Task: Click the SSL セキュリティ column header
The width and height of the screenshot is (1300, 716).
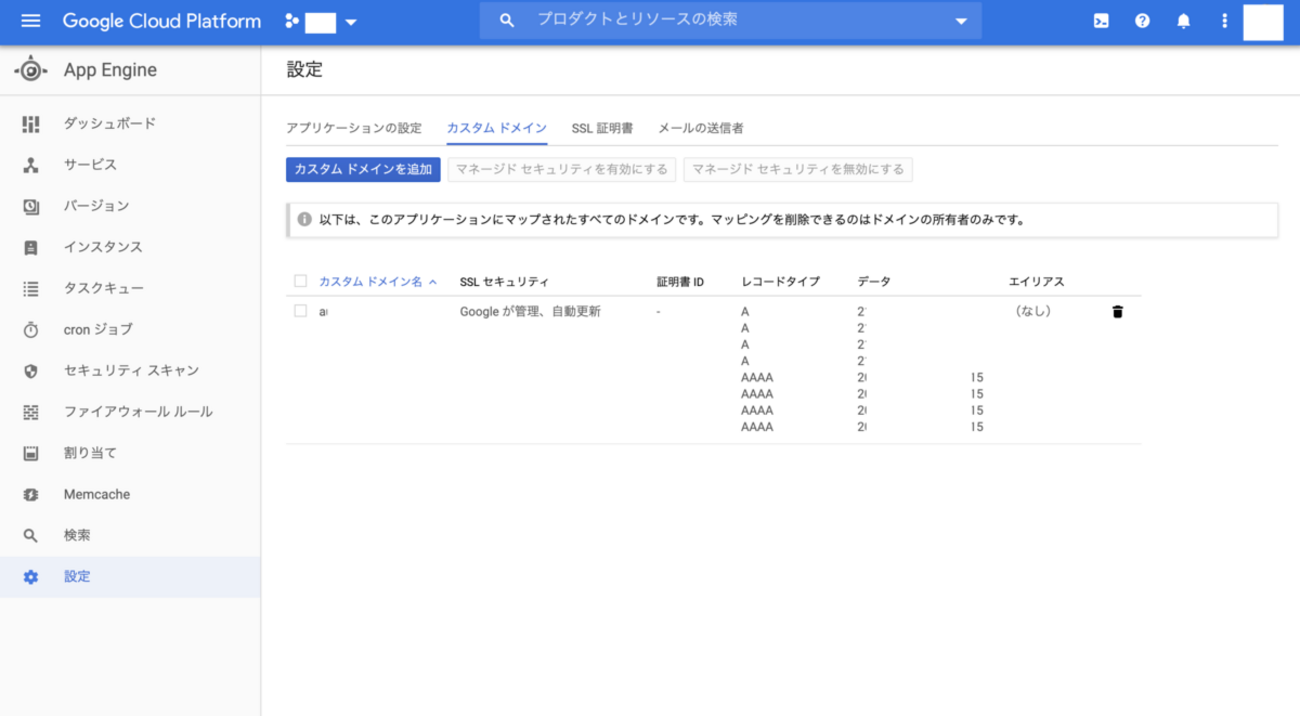Action: click(504, 282)
